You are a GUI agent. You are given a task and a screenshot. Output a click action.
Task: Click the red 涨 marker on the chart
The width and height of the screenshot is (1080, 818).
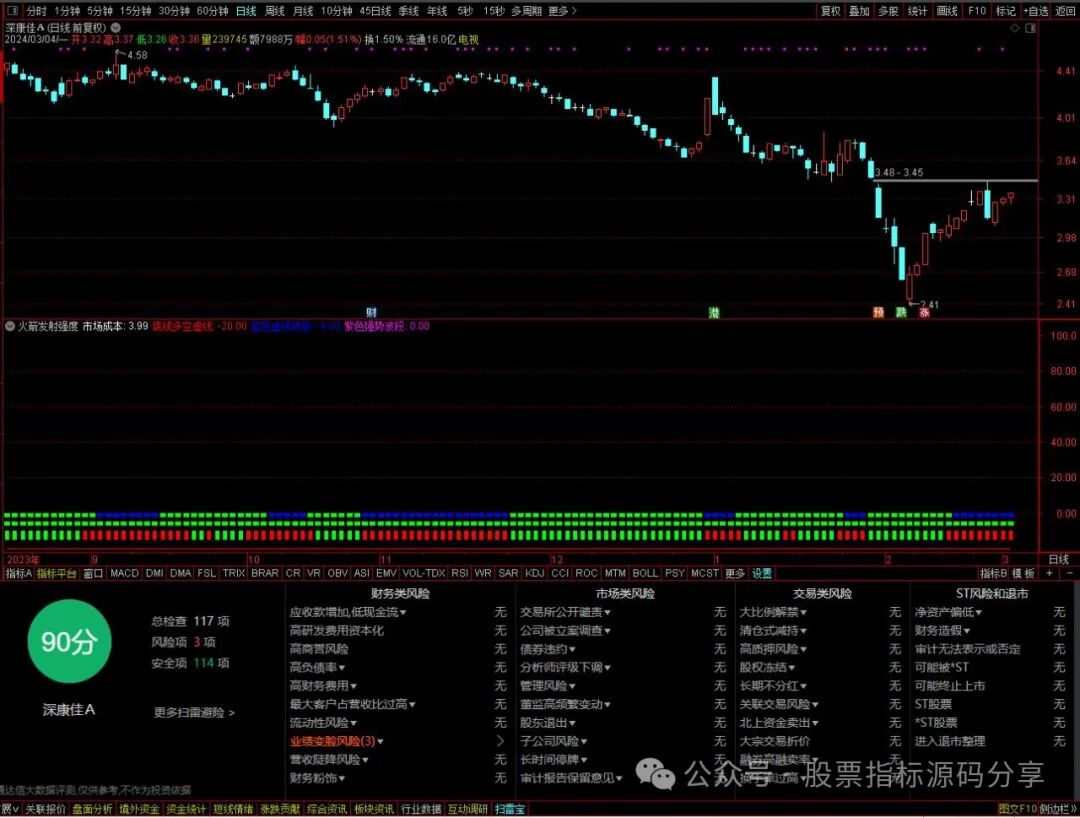[924, 313]
